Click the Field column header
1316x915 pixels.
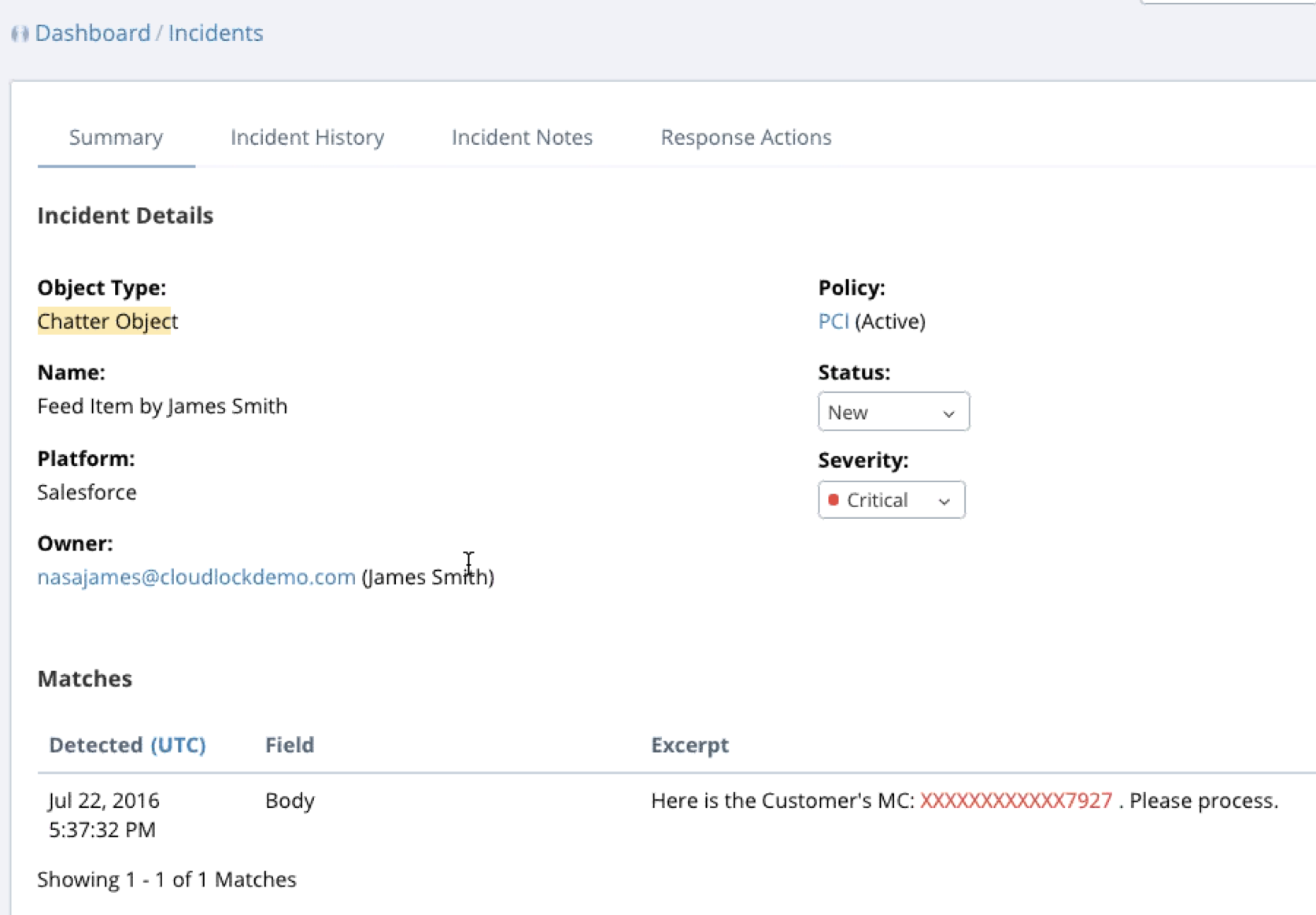coord(289,745)
